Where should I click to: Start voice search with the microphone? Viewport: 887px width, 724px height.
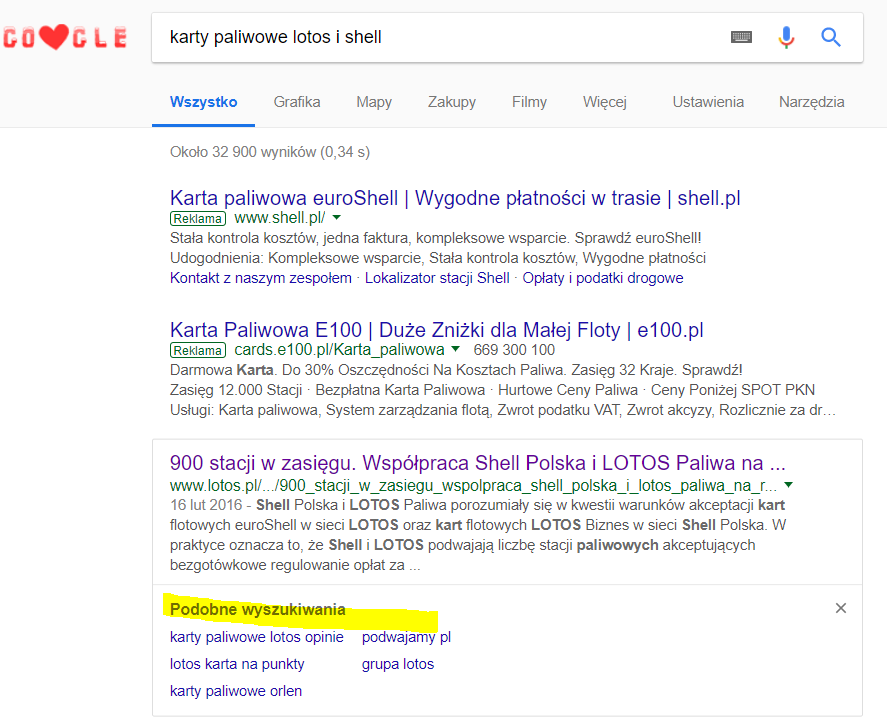coord(786,37)
